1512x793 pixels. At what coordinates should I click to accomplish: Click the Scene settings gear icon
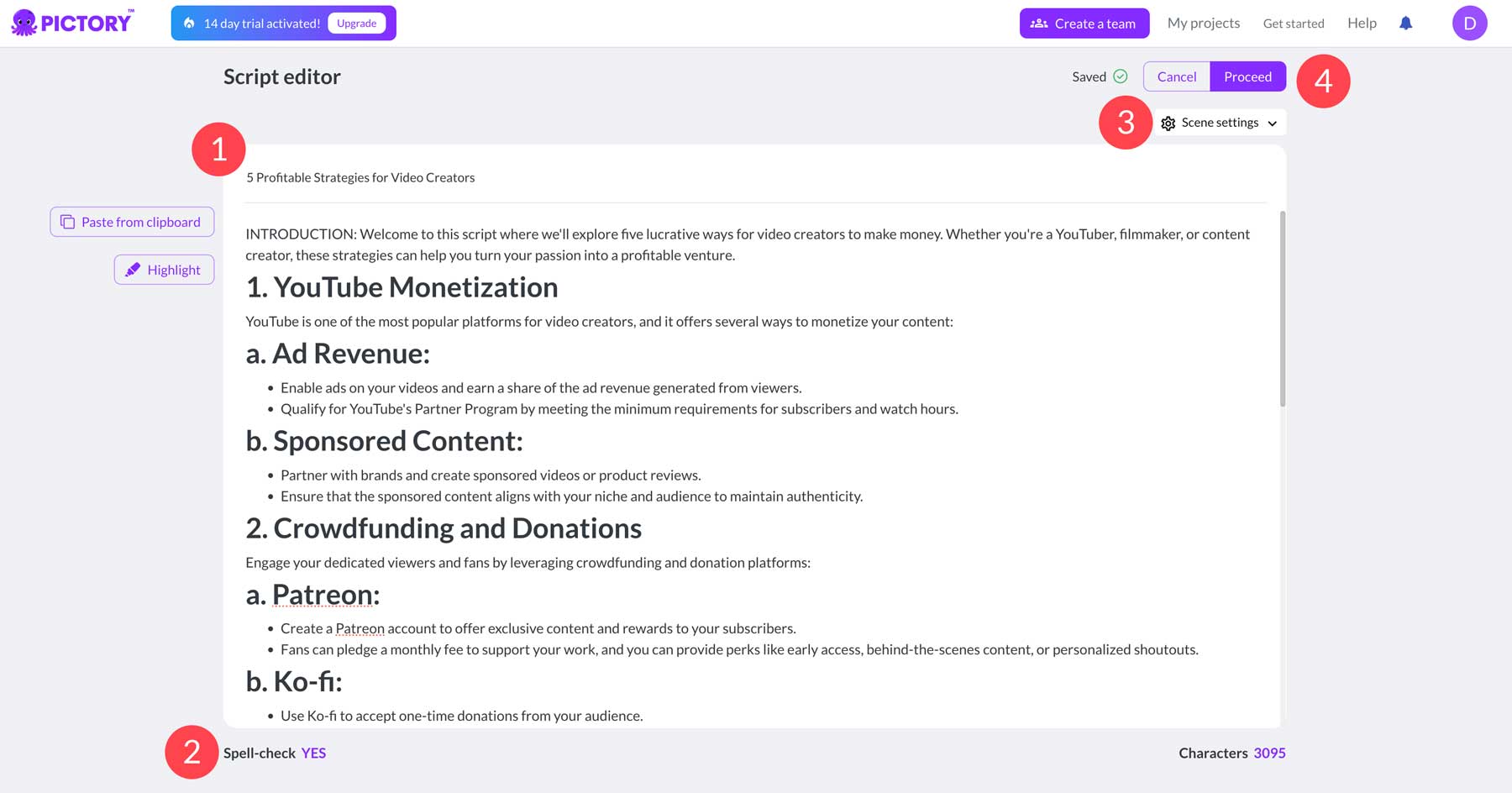(x=1168, y=123)
